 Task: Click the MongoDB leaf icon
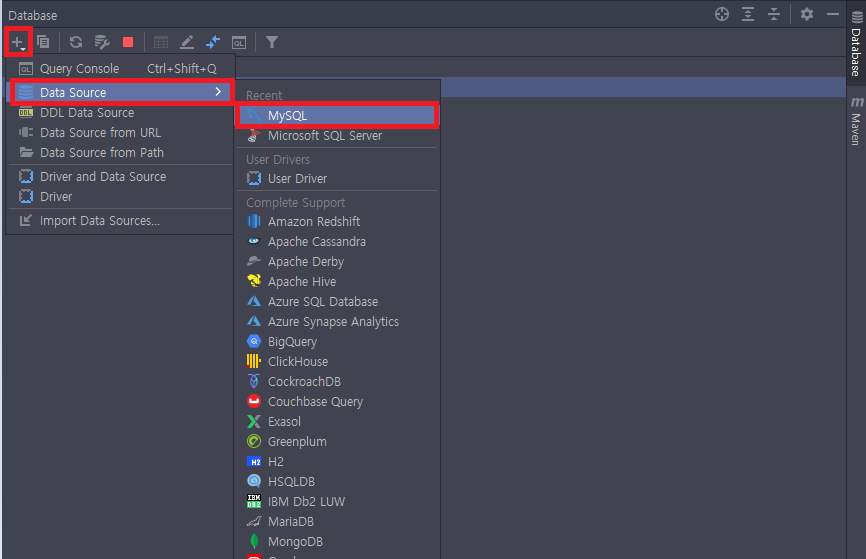coord(254,541)
